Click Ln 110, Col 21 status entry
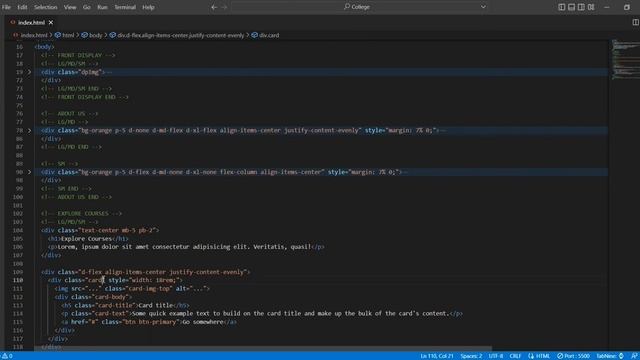The height and width of the screenshot is (360, 640). coord(437,356)
